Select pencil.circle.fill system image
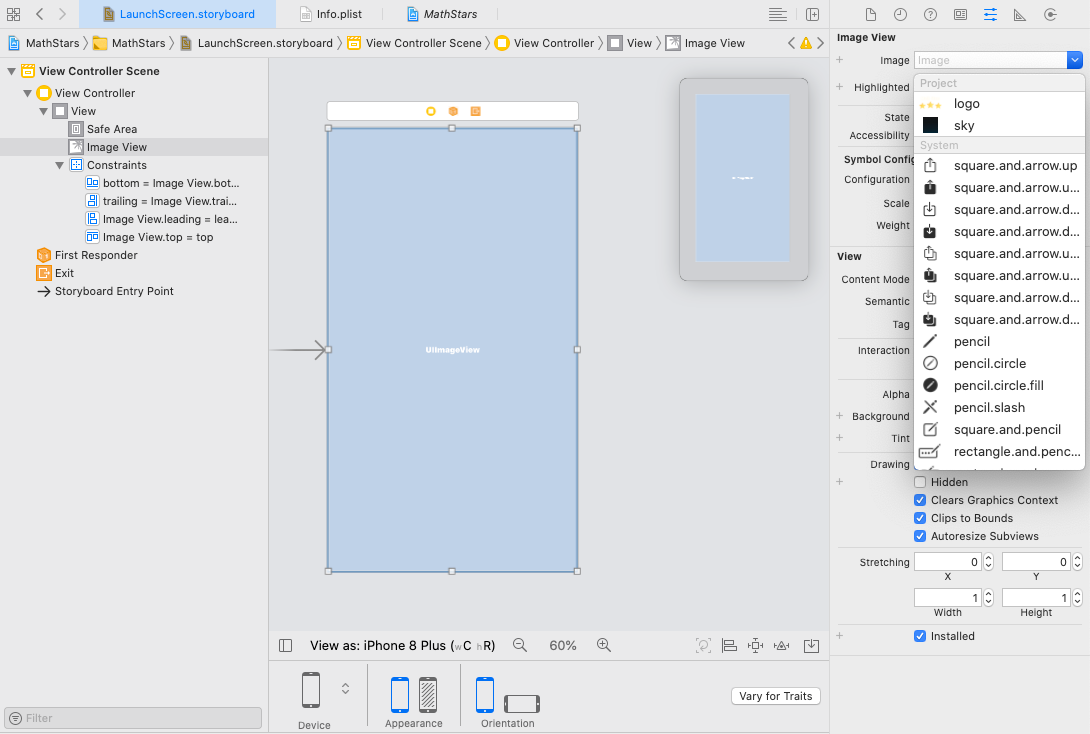1090x734 pixels. [x=1000, y=386]
